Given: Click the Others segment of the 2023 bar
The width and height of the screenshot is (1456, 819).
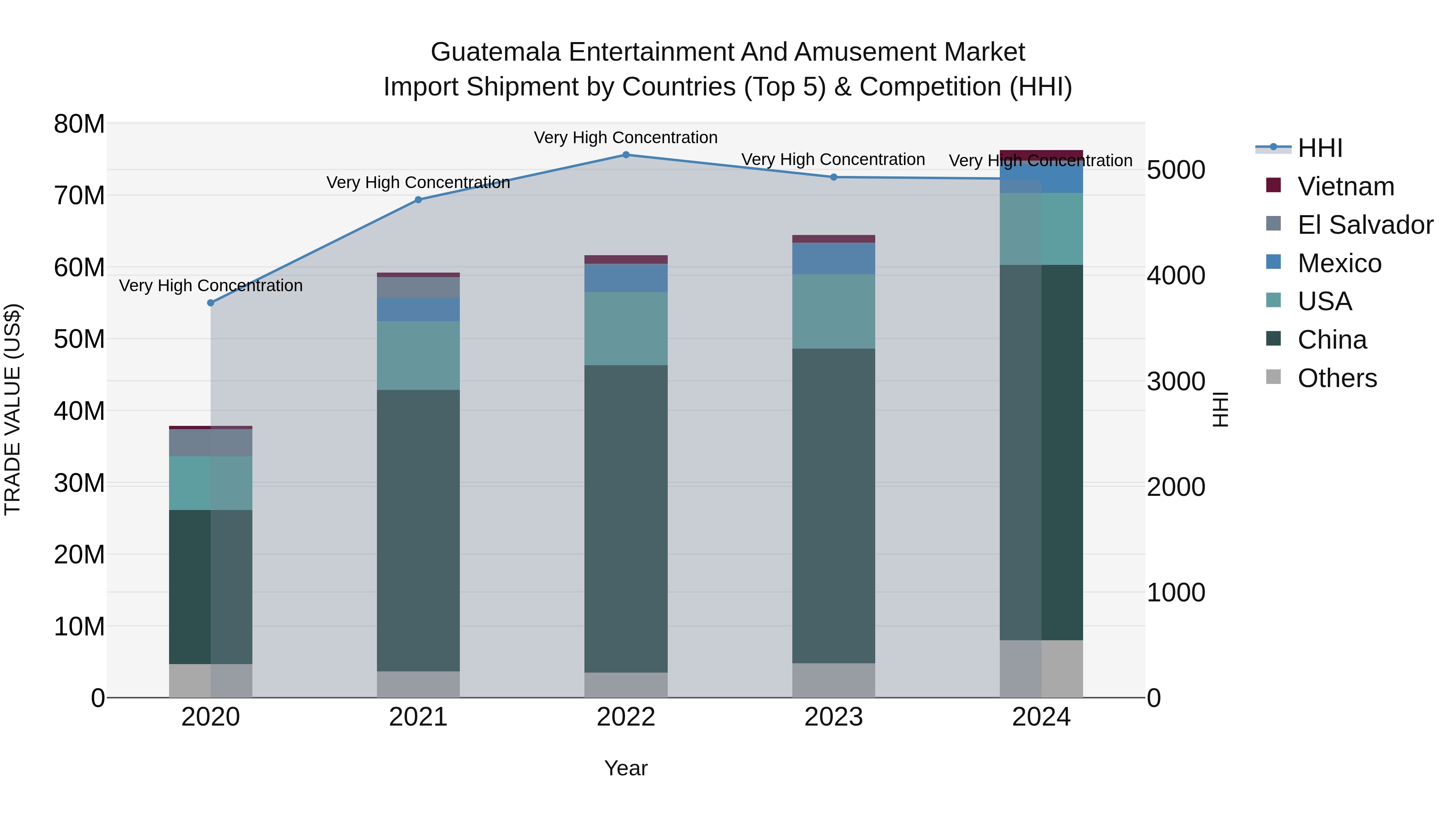Looking at the screenshot, I should click(x=834, y=680).
